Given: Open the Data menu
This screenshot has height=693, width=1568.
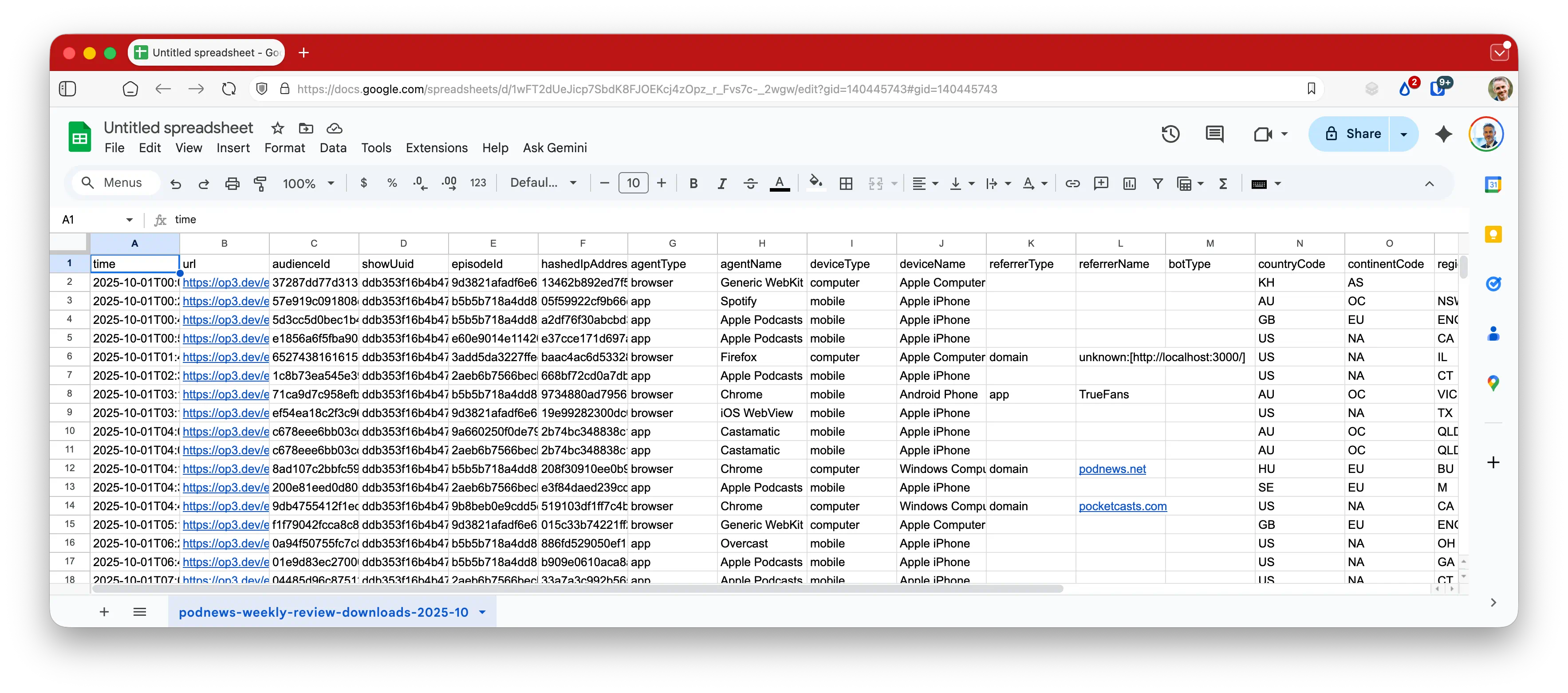Looking at the screenshot, I should [x=333, y=148].
